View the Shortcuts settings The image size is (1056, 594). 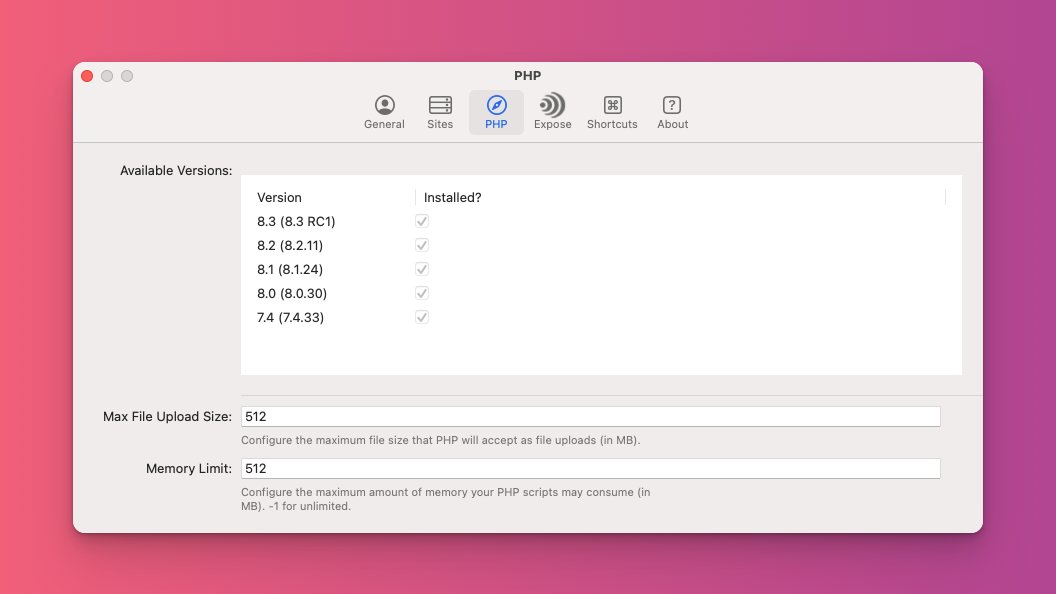[x=611, y=111]
